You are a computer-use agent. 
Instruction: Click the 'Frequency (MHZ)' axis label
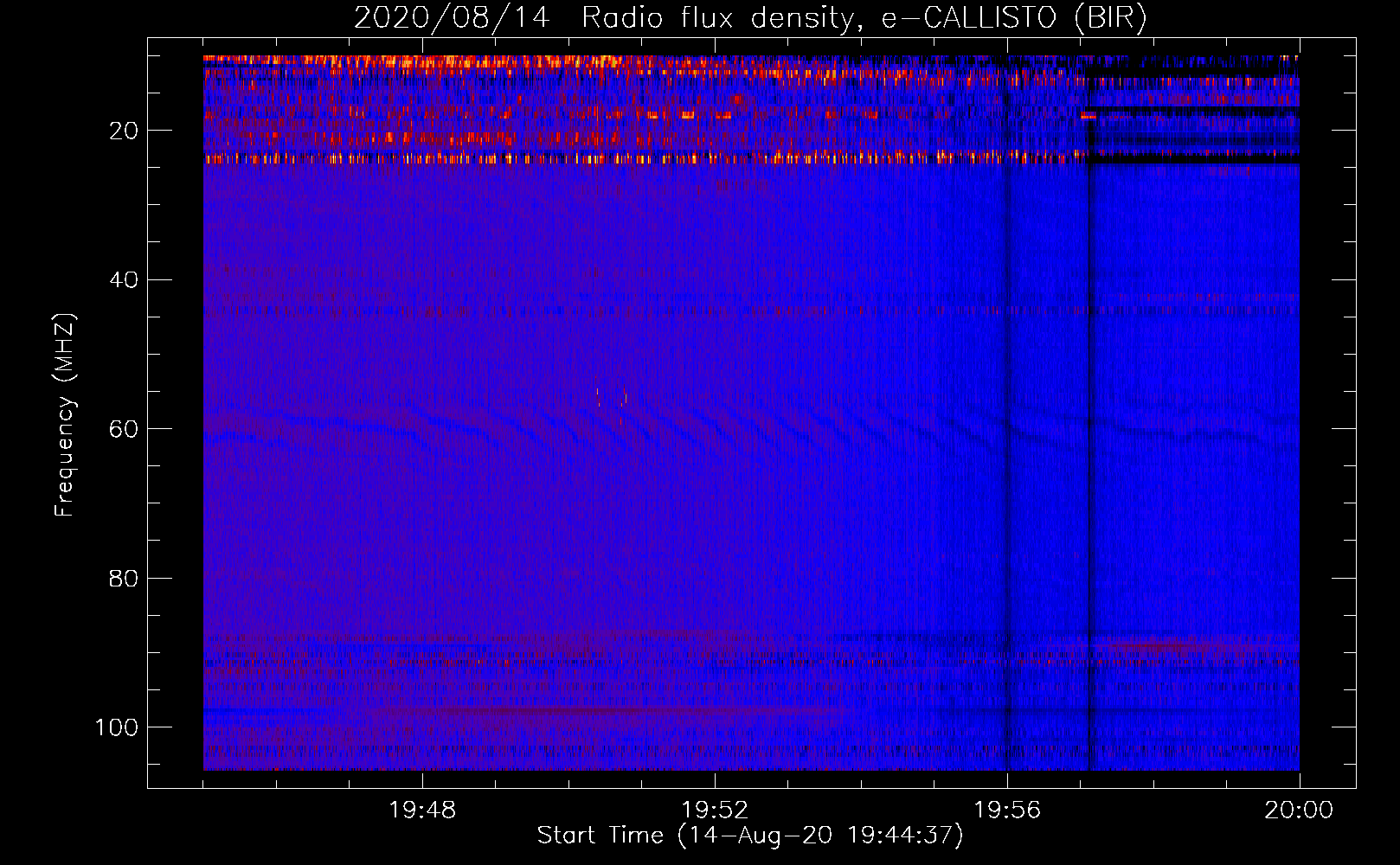point(65,414)
